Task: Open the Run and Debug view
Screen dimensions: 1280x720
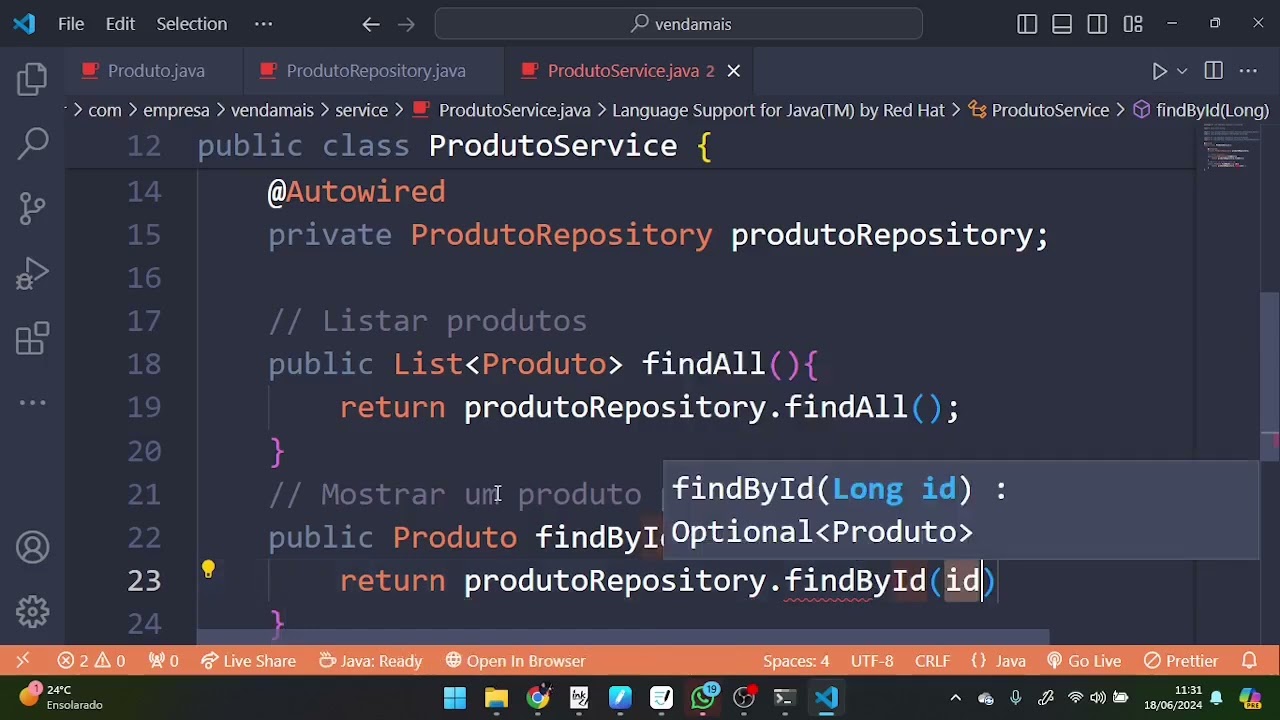Action: (32, 273)
